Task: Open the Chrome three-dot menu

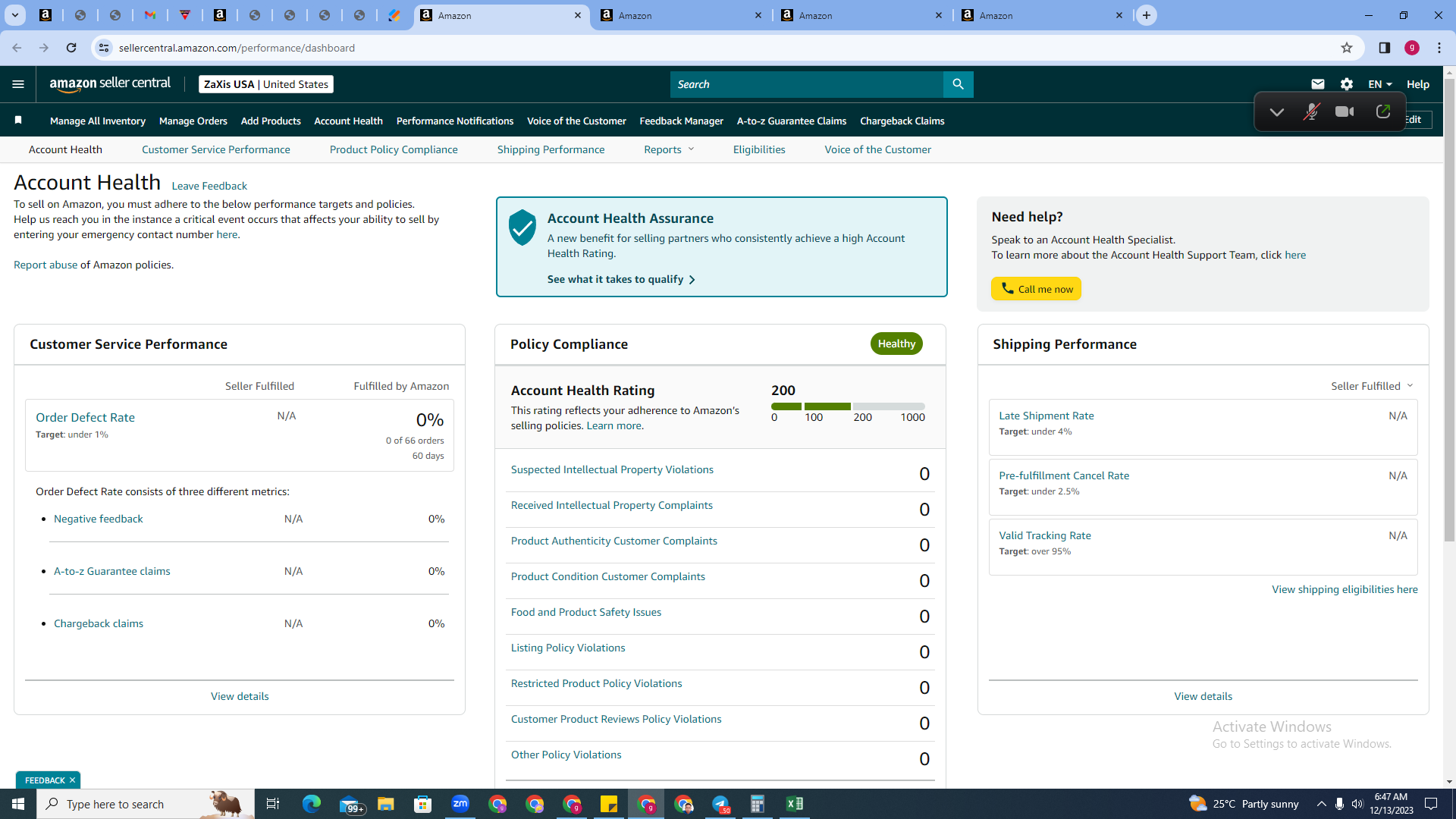Action: (1439, 48)
